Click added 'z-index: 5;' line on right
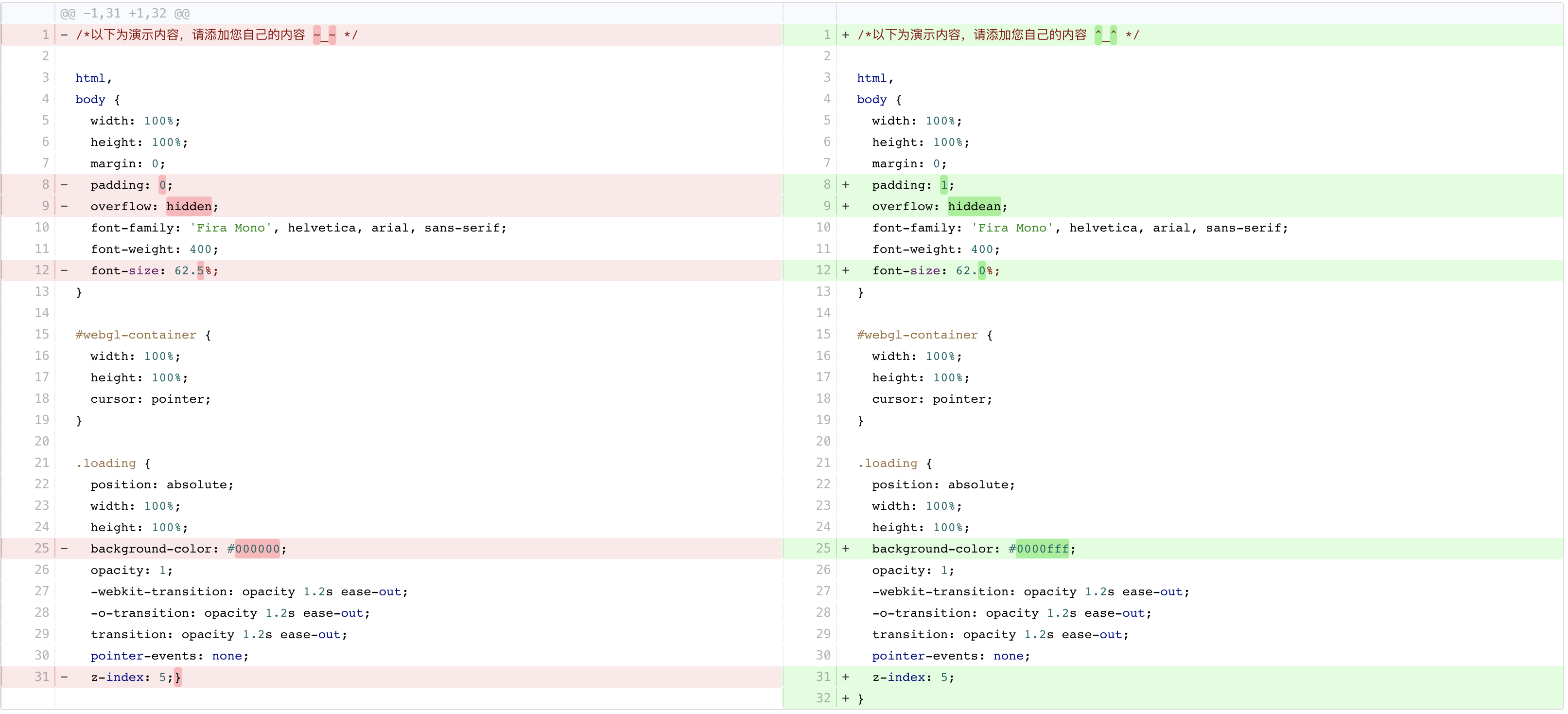Screen dimensions: 1568x714 1173,677
